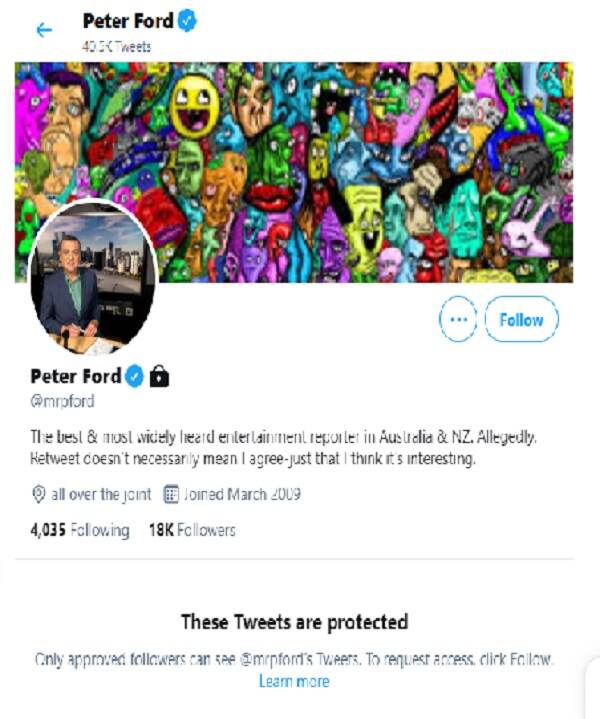Click the Follow button
The height and width of the screenshot is (719, 600).
point(522,319)
